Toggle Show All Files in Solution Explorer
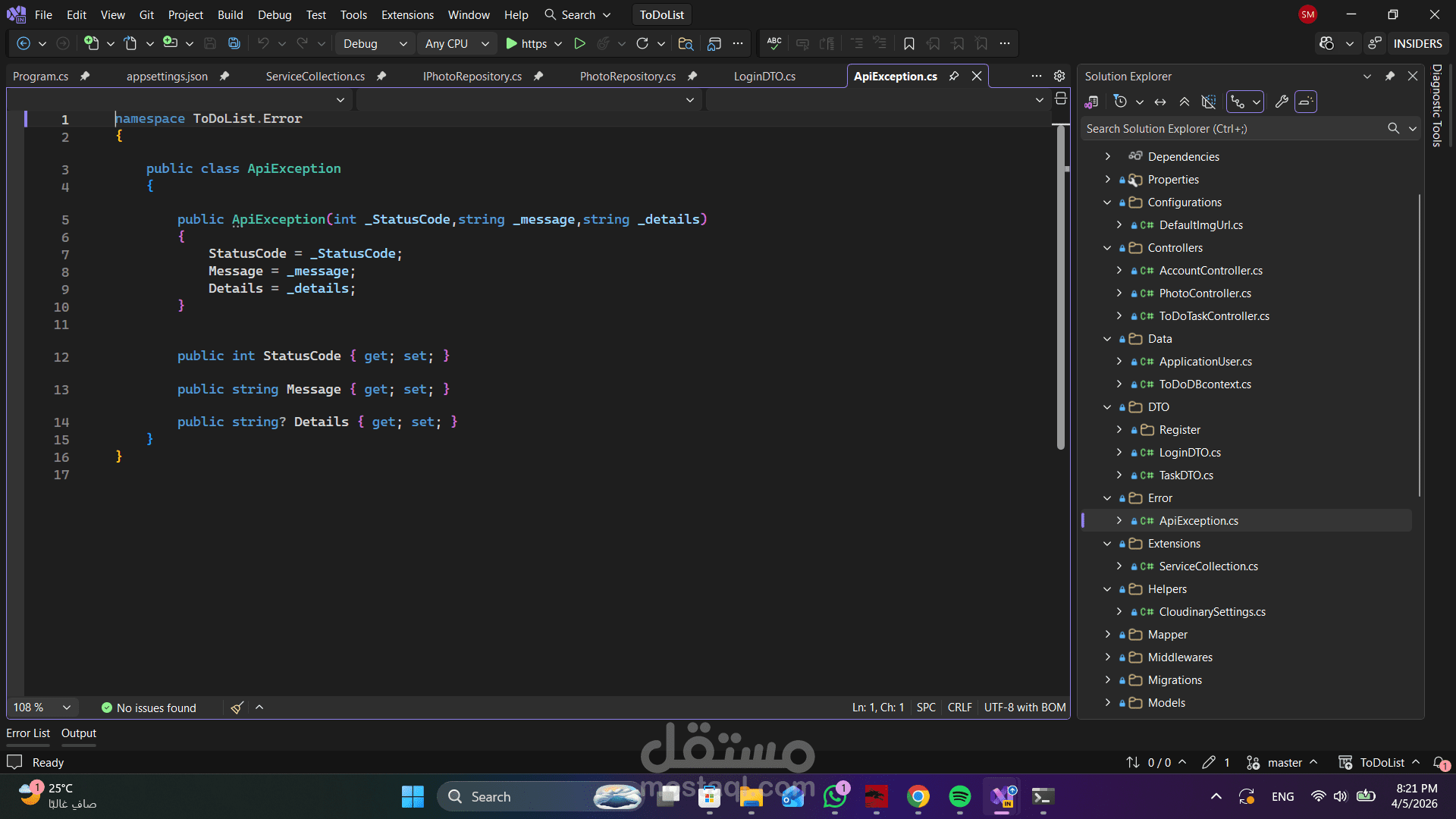 coord(1209,102)
